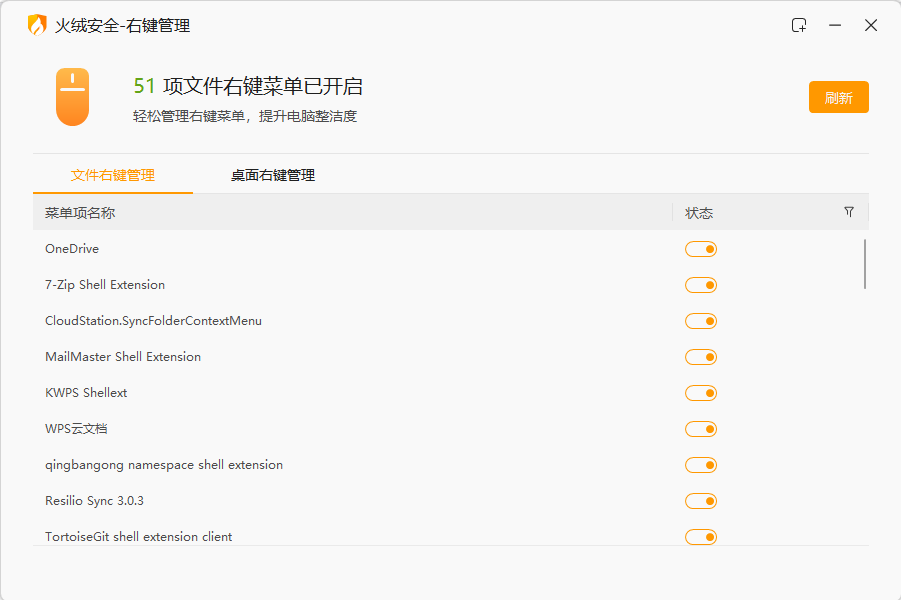This screenshot has height=600, width=901.
Task: Open the filter funnel in status column
Action: (x=849, y=212)
